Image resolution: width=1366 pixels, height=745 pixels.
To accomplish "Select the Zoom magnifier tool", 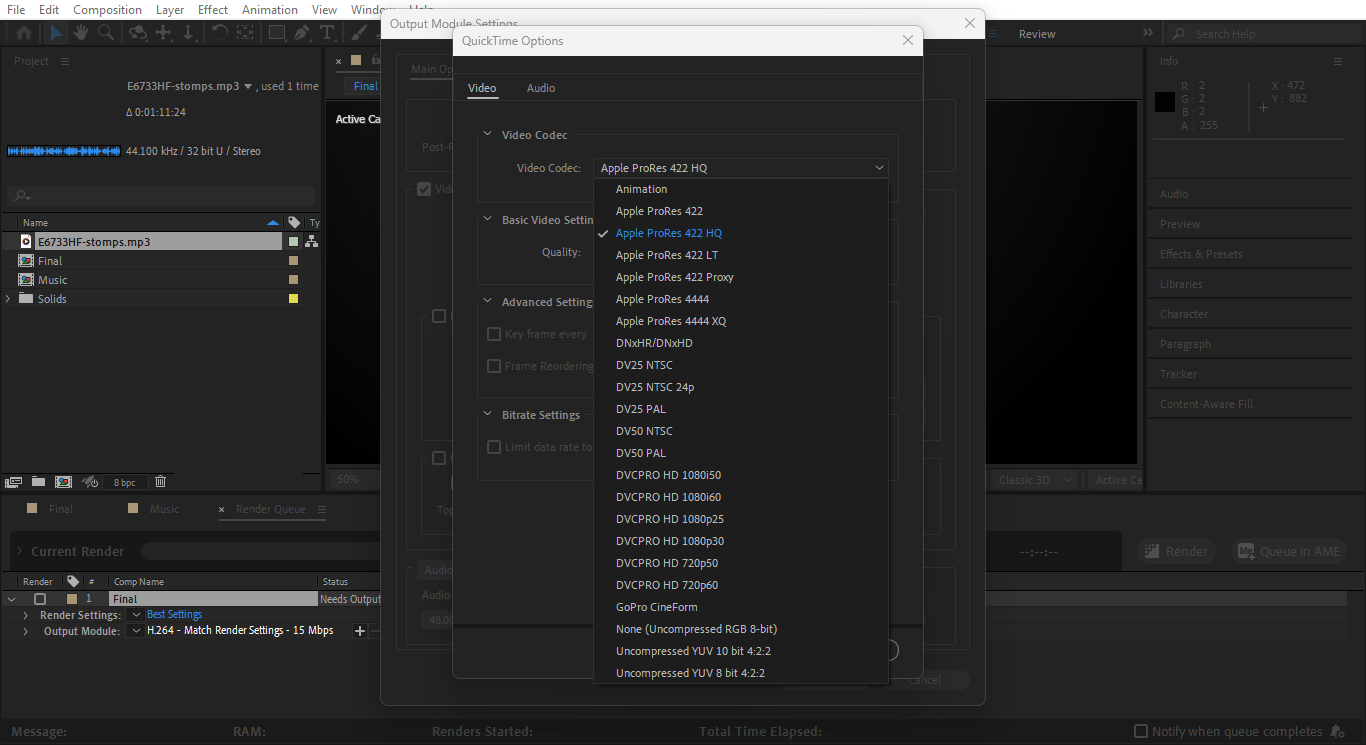I will pyautogui.click(x=104, y=33).
